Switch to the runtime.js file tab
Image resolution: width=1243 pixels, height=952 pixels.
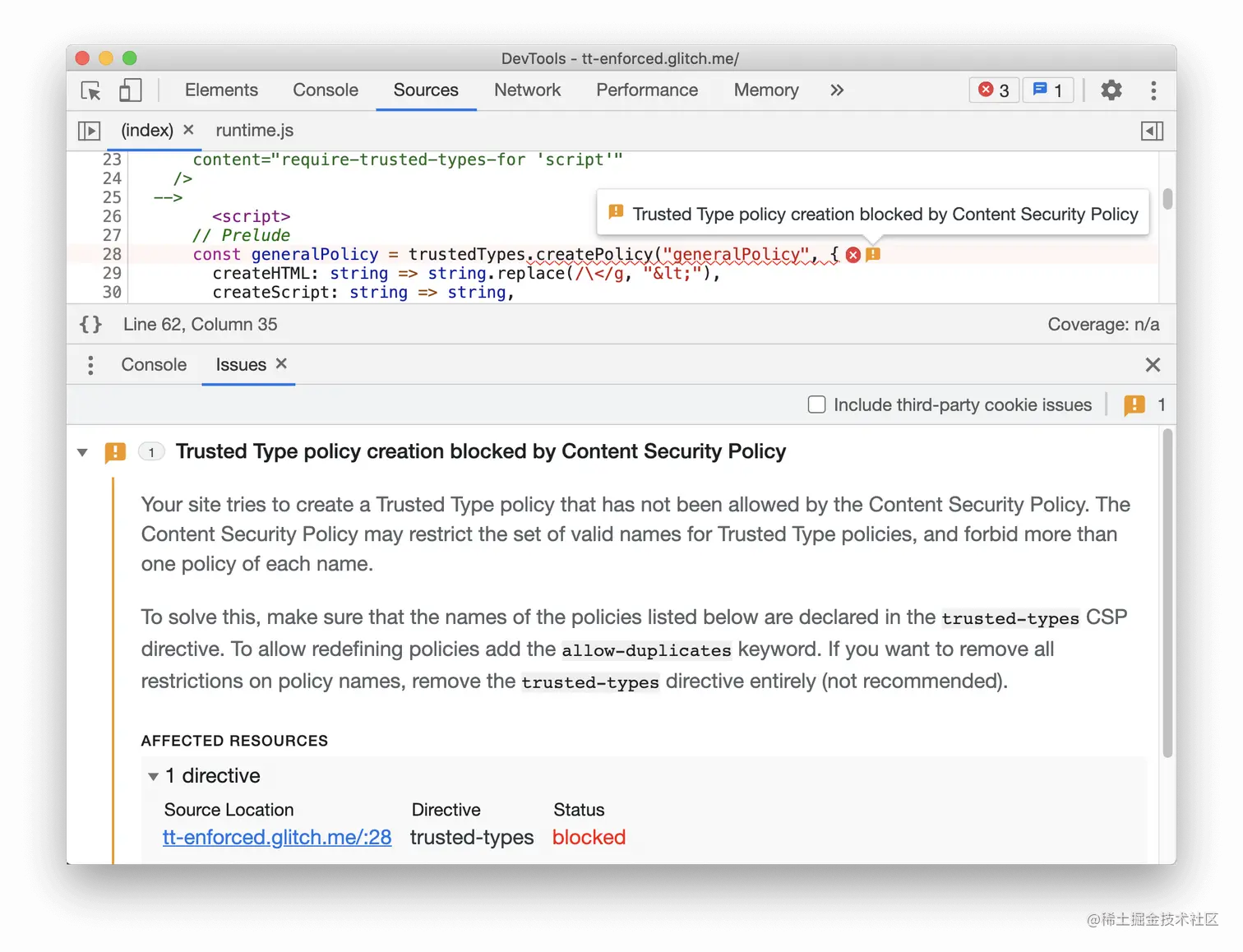click(x=254, y=131)
